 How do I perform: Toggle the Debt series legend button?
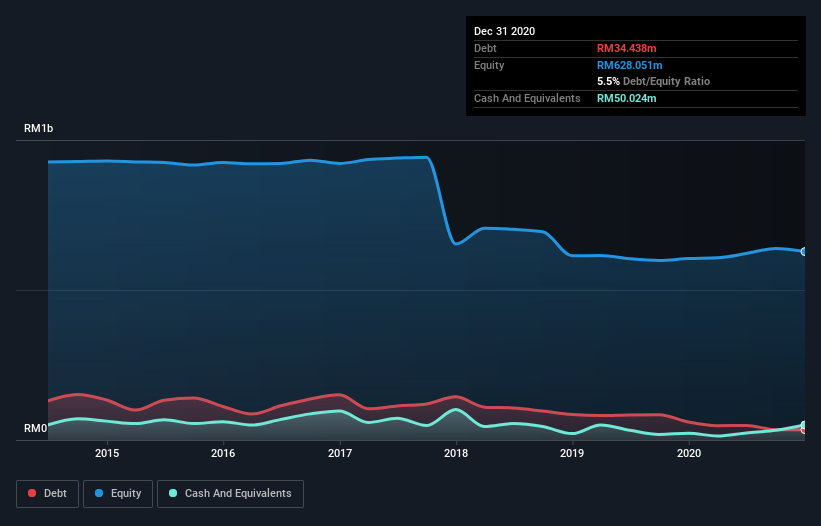point(48,494)
